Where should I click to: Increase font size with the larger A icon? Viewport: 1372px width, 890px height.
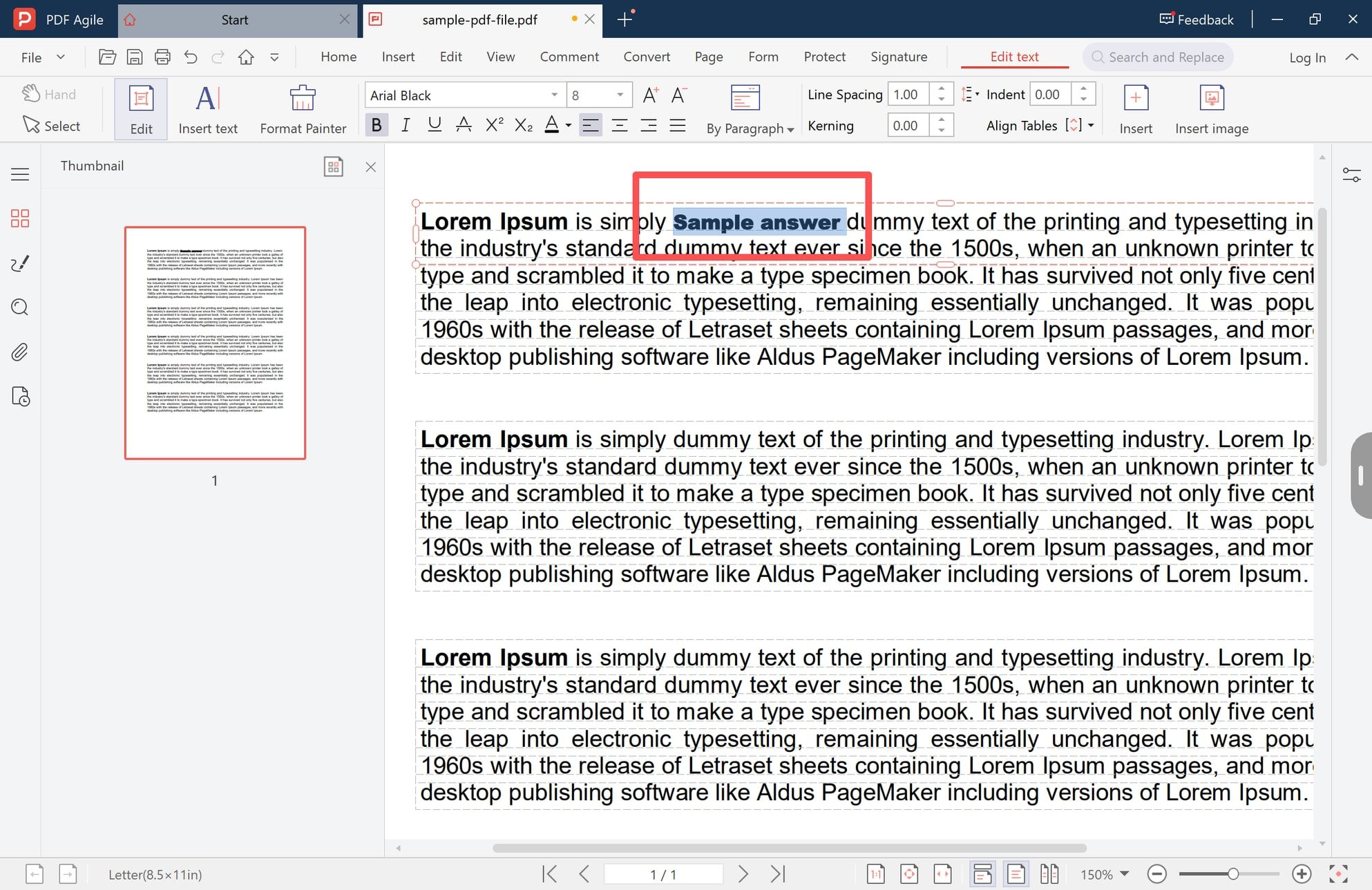650,95
